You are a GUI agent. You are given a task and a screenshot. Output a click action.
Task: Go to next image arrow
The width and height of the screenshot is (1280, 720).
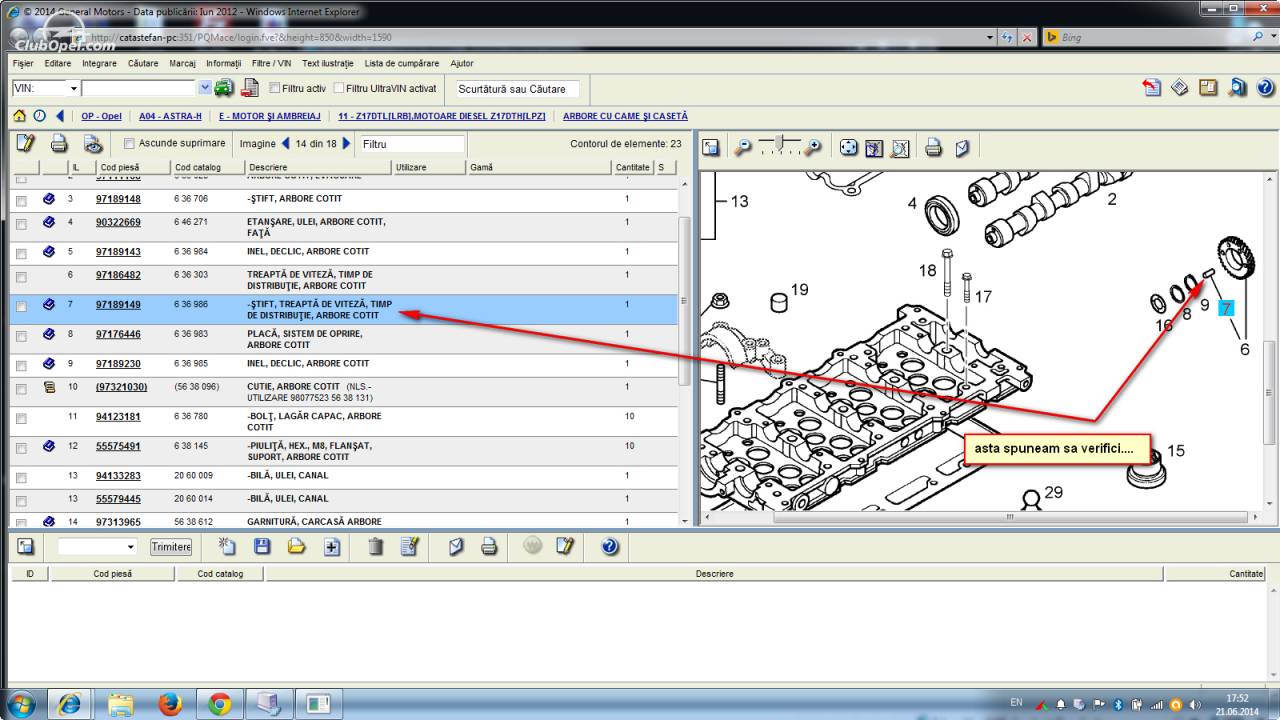(x=346, y=143)
